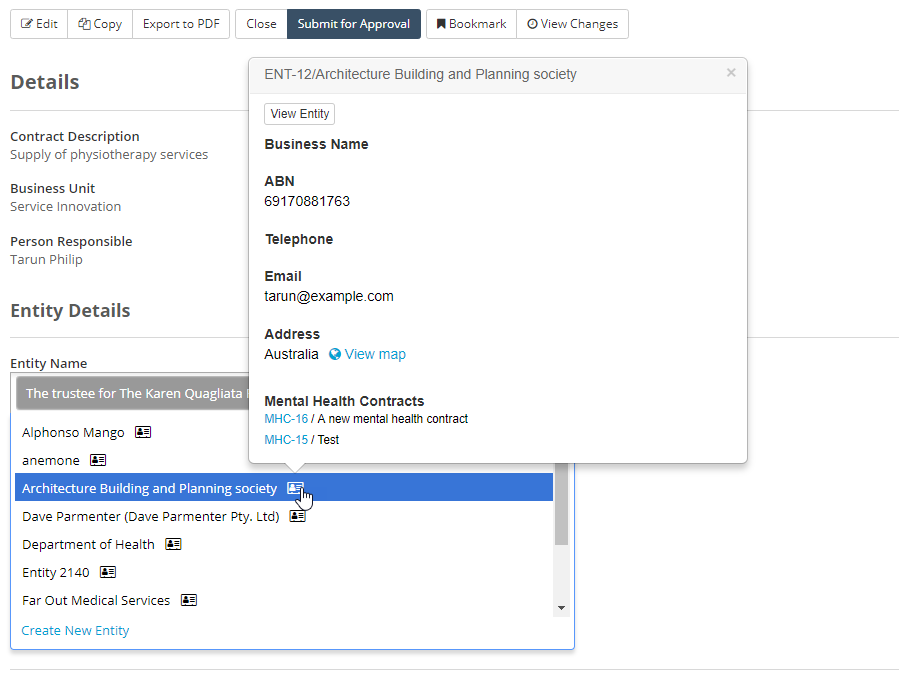Click the copy icon beside Copy label
The width and height of the screenshot is (899, 677).
tap(84, 23)
